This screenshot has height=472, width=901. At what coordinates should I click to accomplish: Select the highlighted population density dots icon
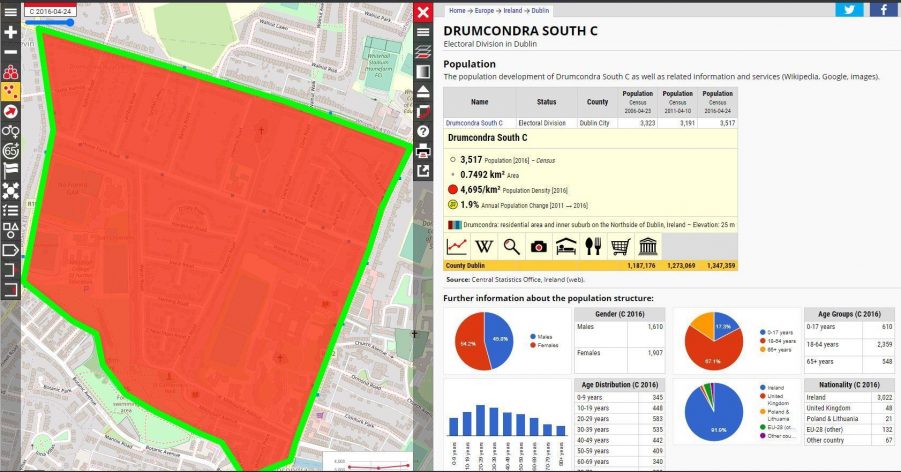[x=10, y=91]
